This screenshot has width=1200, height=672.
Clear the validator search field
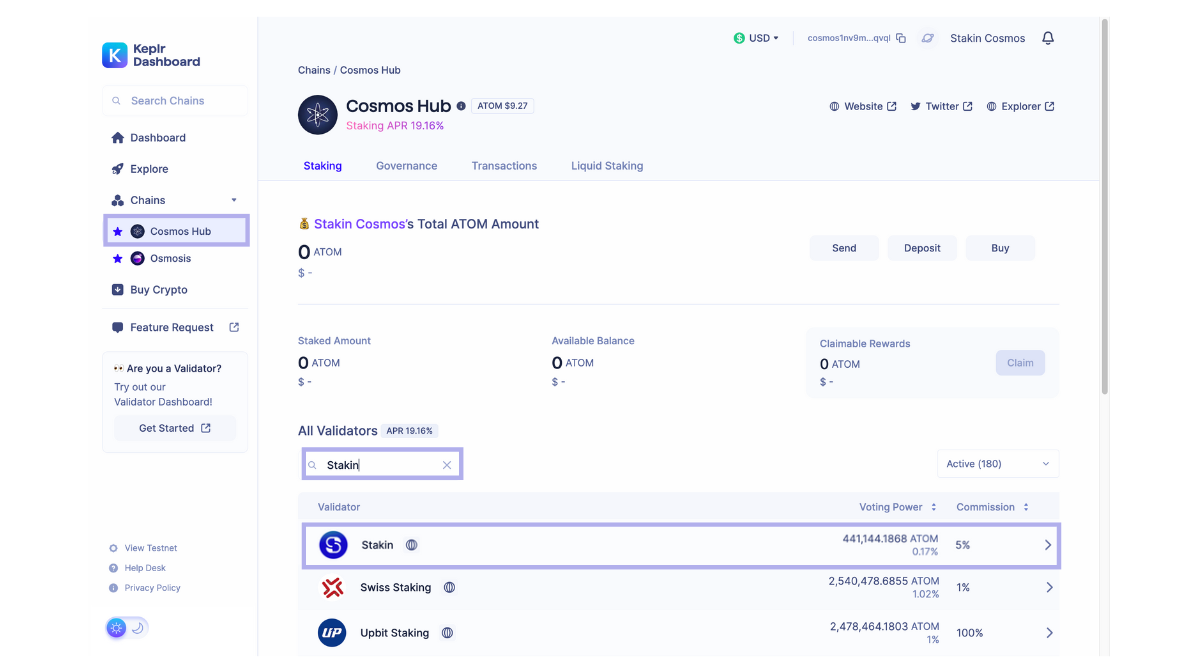(447, 465)
